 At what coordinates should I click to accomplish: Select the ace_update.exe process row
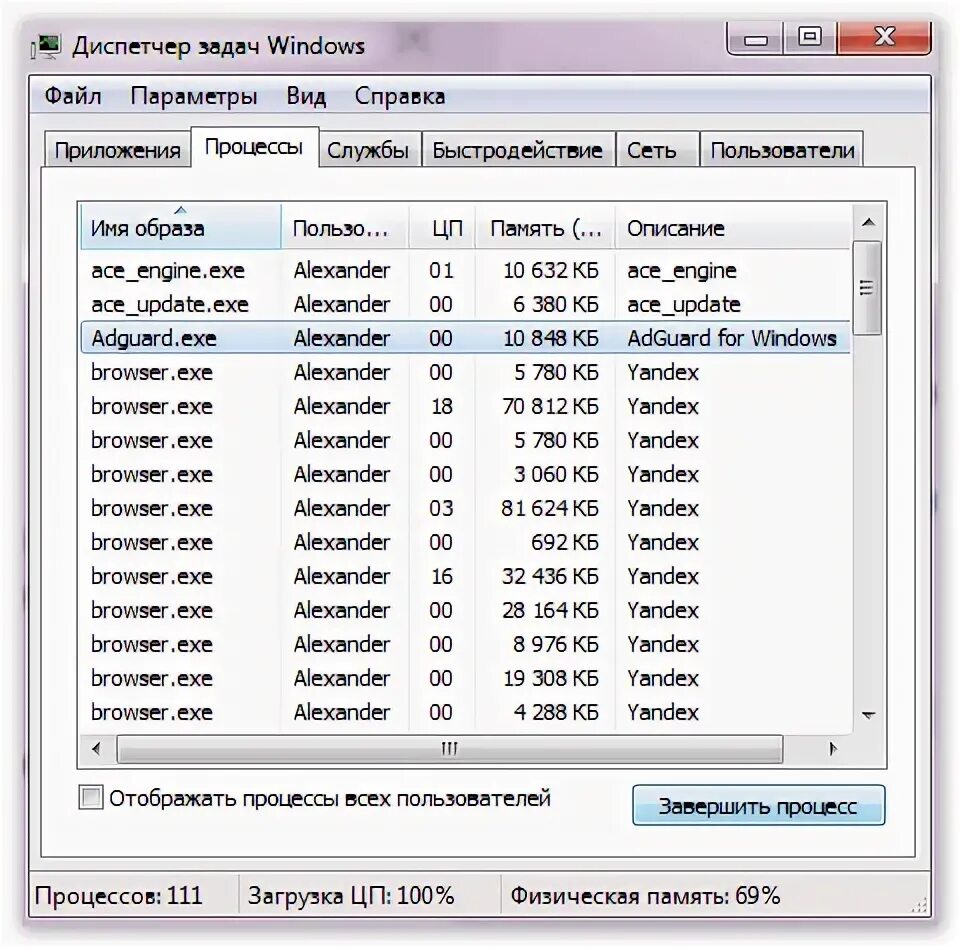point(465,304)
